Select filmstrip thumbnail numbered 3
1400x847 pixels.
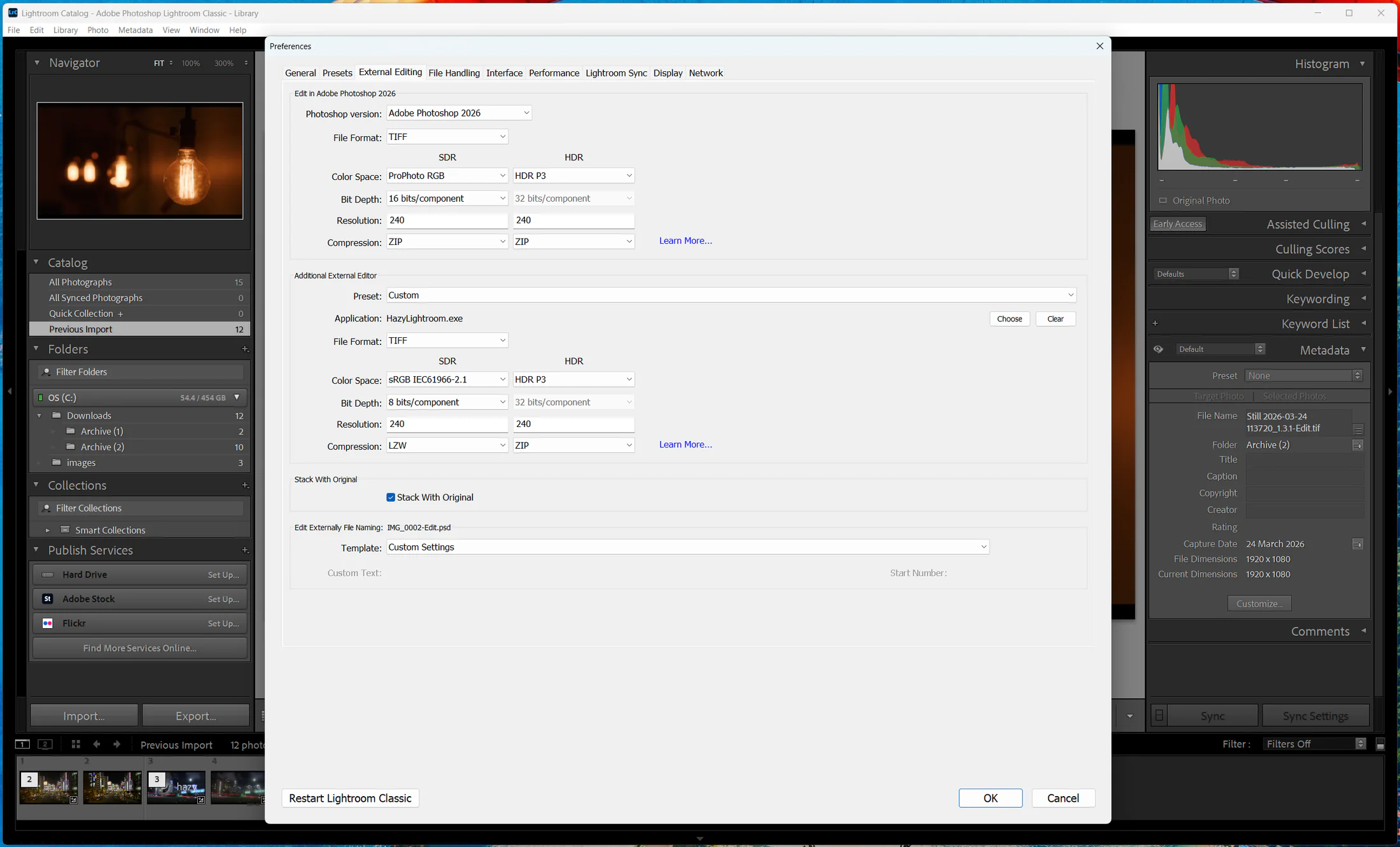point(176,787)
